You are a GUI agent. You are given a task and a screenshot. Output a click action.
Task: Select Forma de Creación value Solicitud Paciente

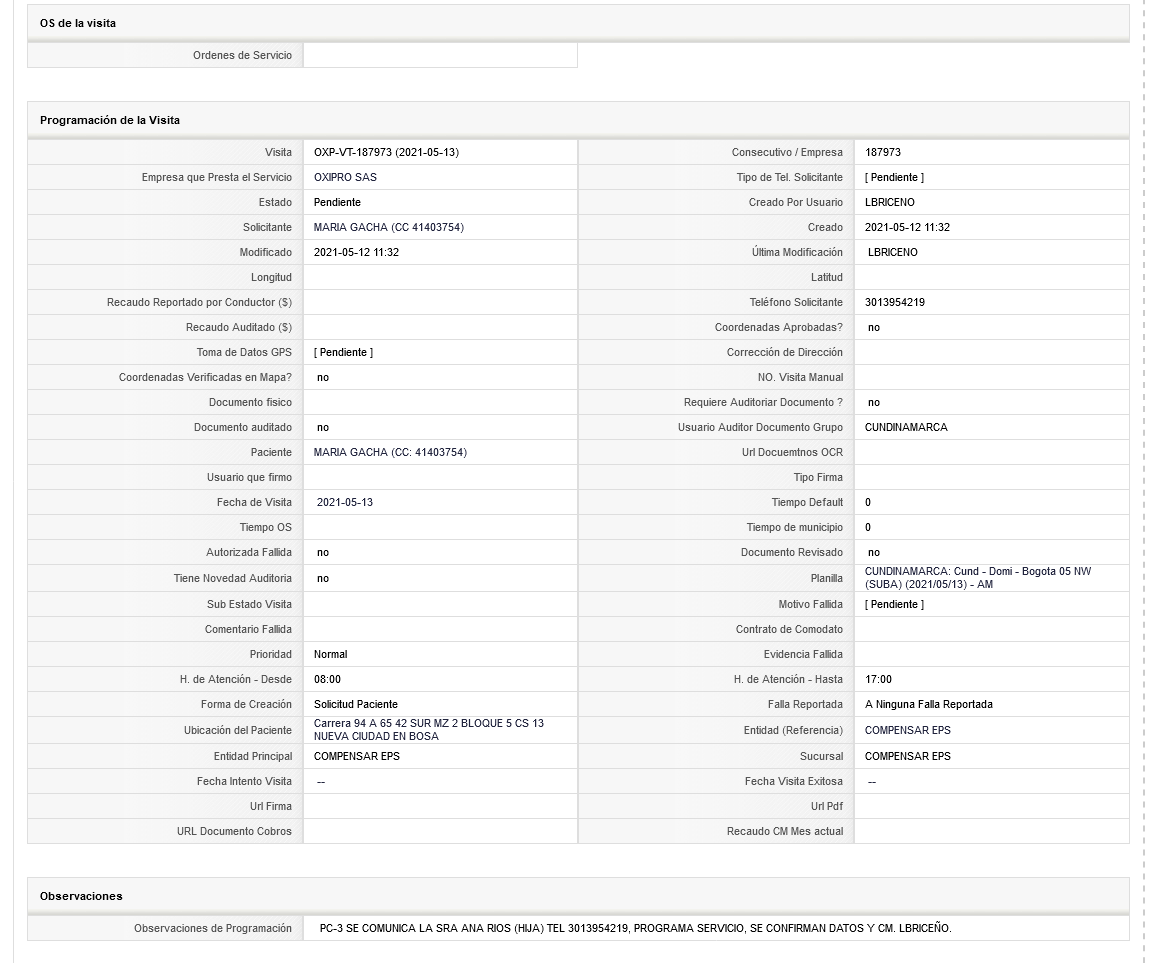click(355, 705)
